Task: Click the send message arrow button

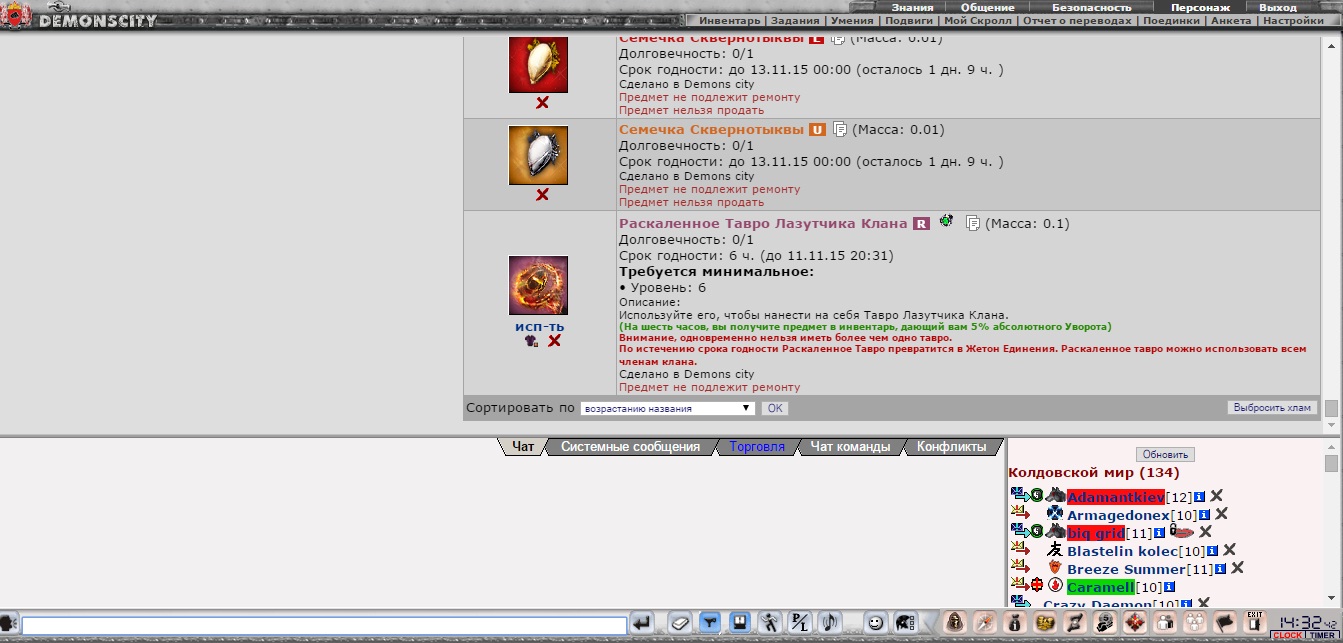Action: (643, 623)
